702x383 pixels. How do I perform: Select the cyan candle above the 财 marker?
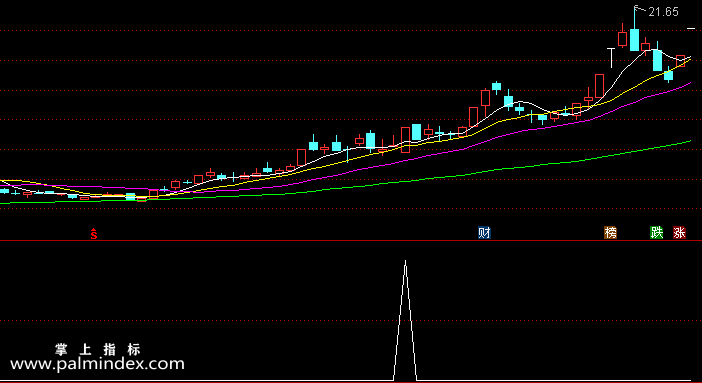pyautogui.click(x=497, y=87)
